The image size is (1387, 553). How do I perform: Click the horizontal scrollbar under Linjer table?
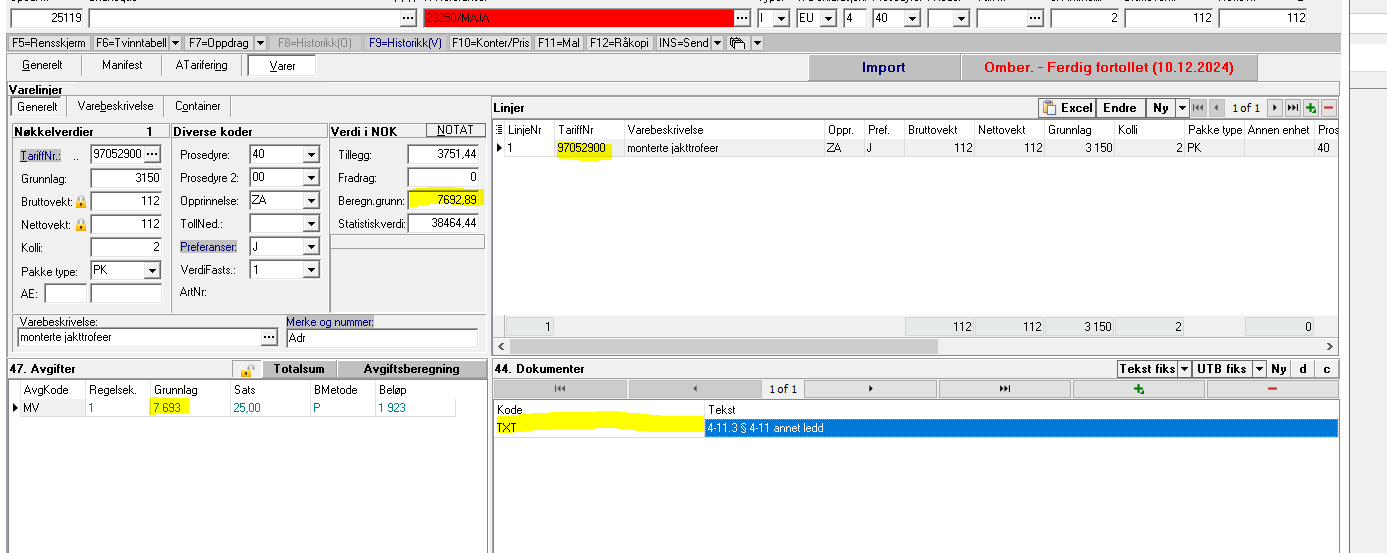(x=720, y=346)
